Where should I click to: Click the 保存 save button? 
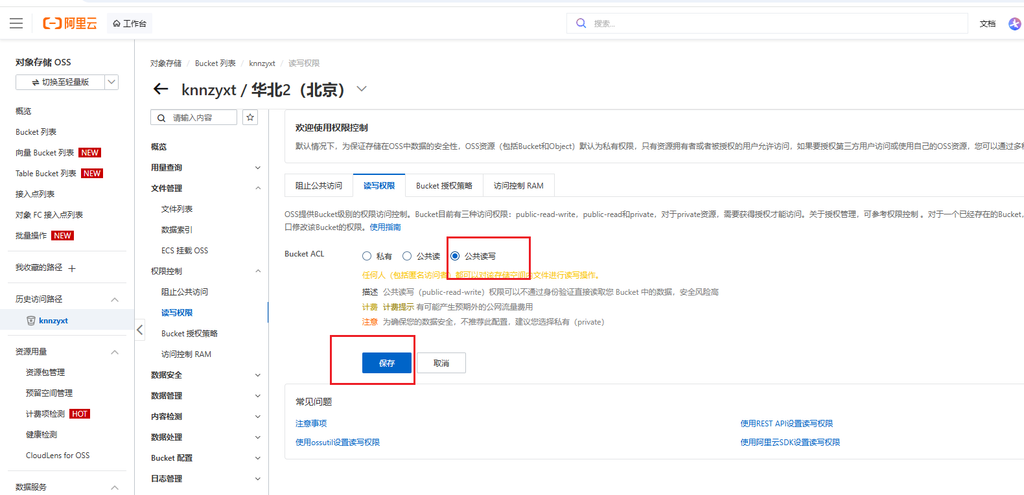coord(387,363)
